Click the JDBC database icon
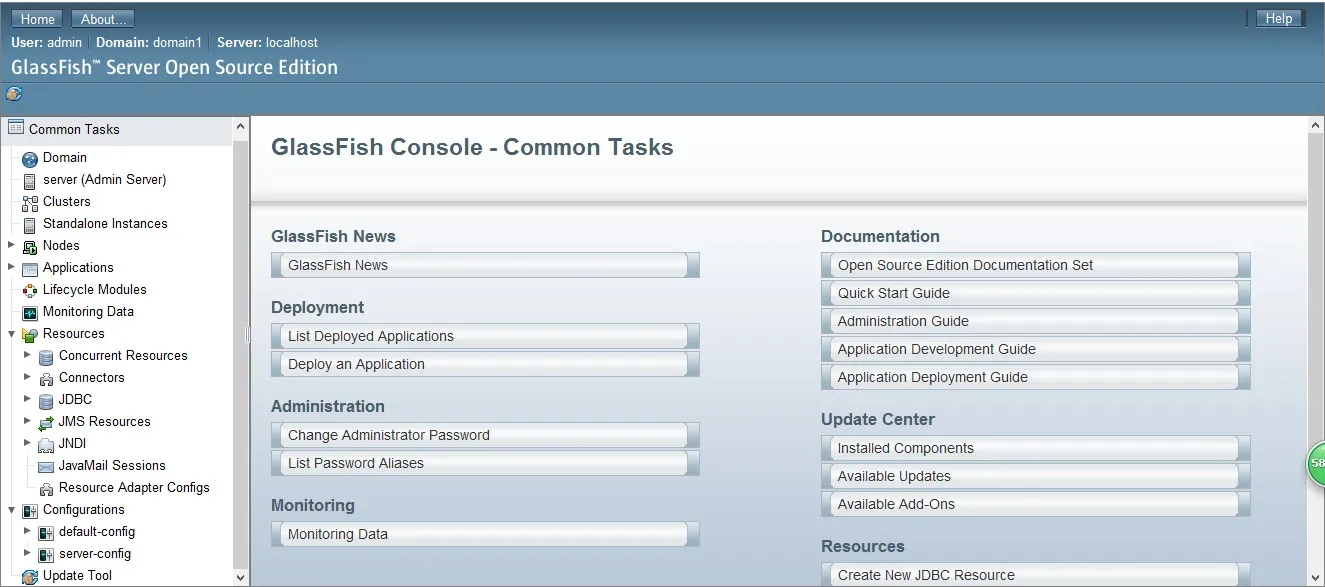 tap(46, 400)
